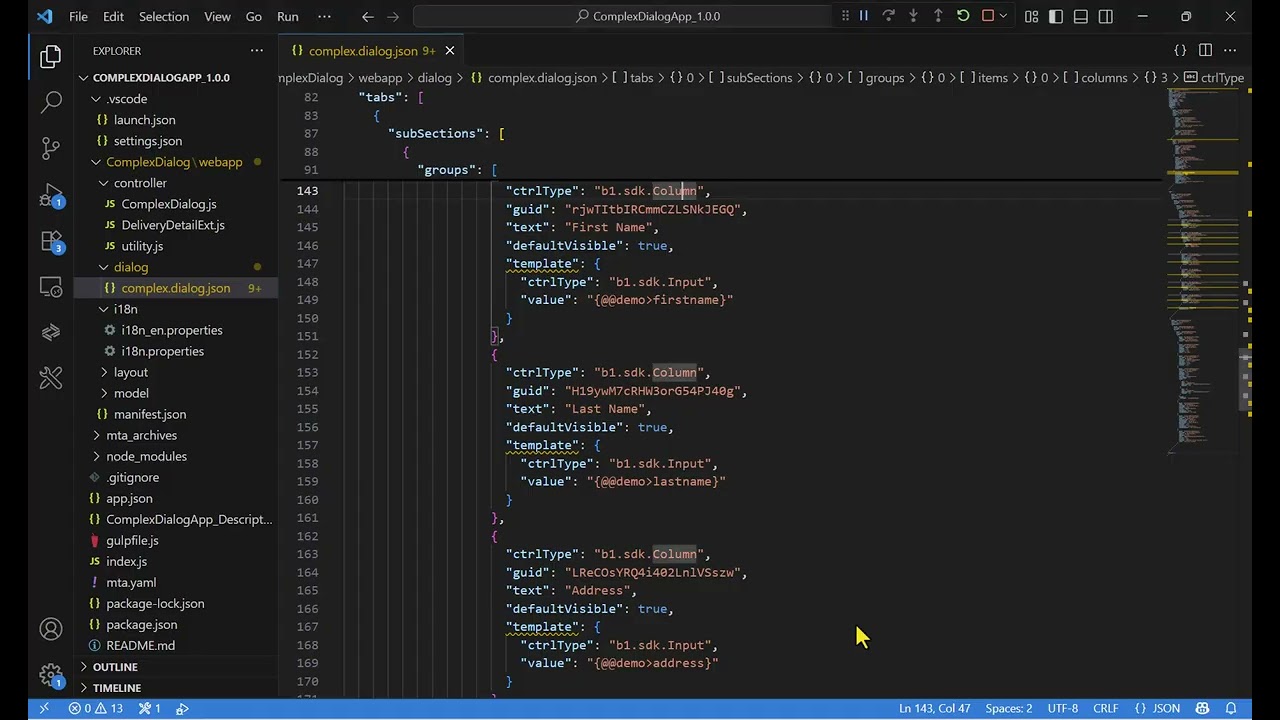Image resolution: width=1280 pixels, height=720 pixels.
Task: Click the debug Step Into button
Action: [x=913, y=16]
